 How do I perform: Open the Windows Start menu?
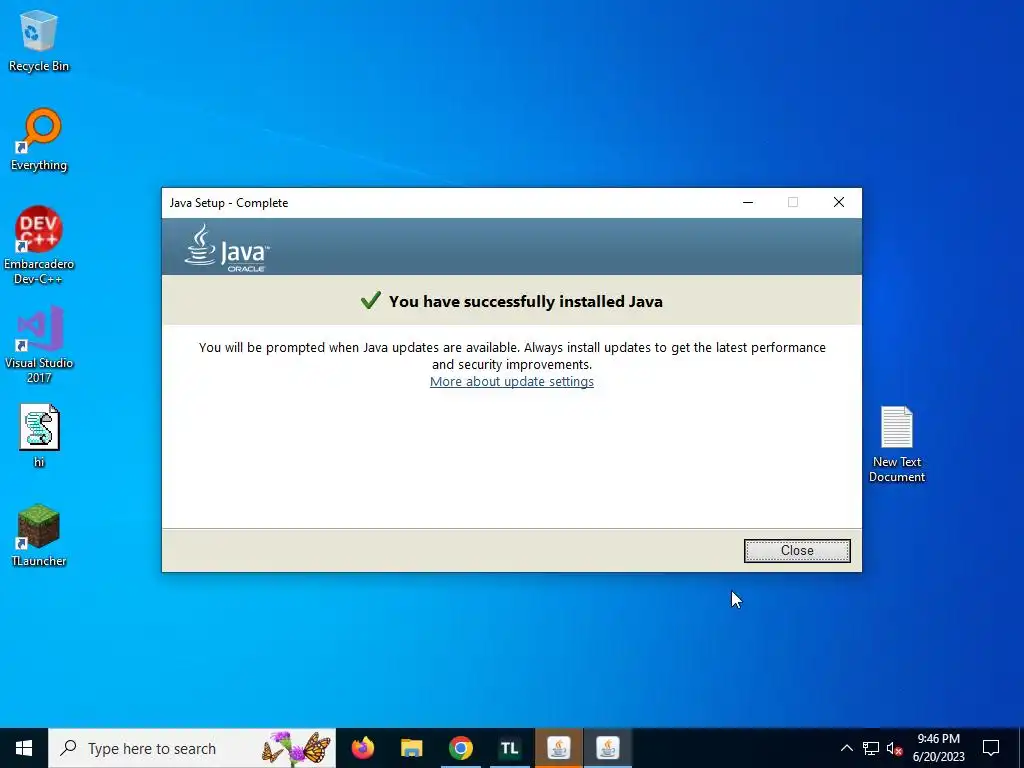click(x=24, y=748)
